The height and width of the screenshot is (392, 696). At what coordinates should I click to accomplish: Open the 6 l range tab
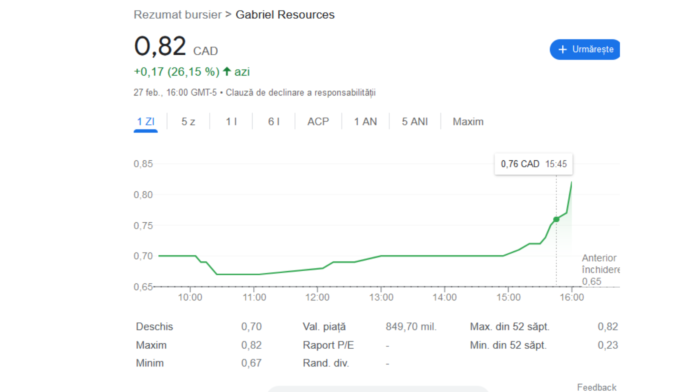[x=274, y=122]
